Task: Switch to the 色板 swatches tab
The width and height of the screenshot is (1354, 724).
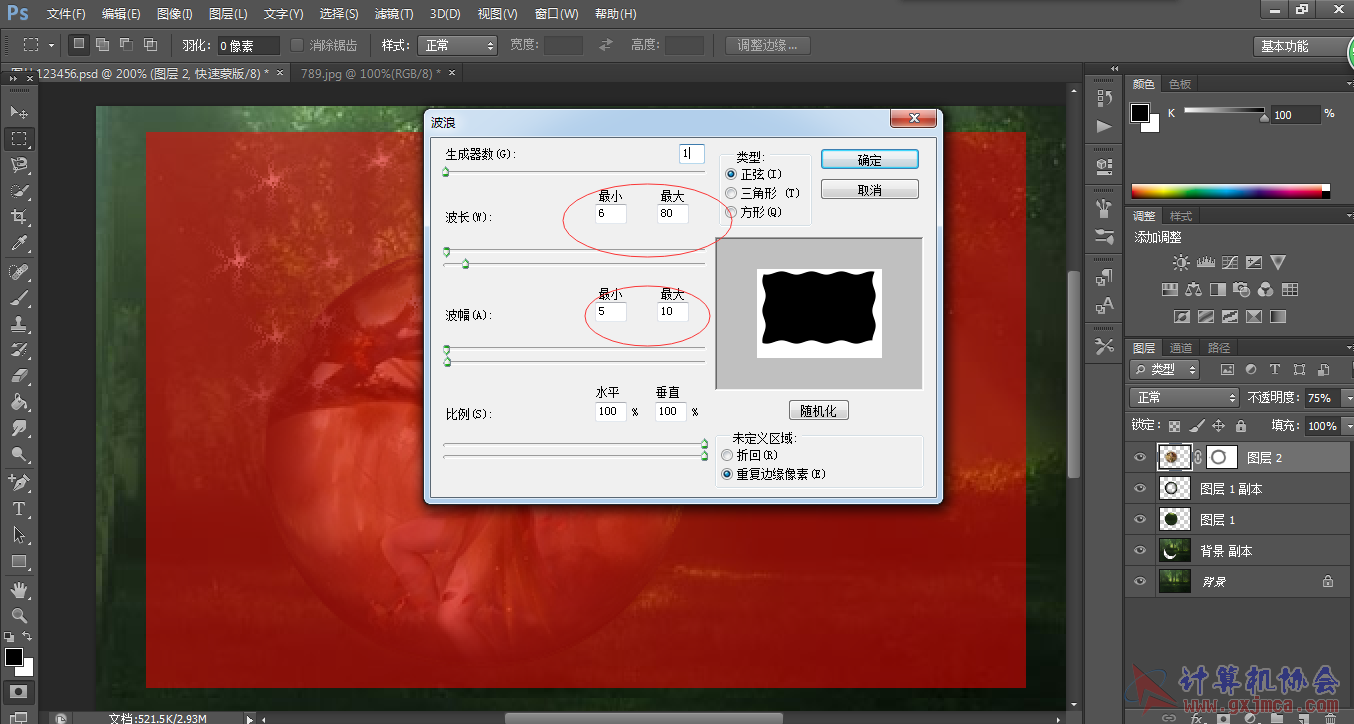Action: pyautogui.click(x=1180, y=84)
